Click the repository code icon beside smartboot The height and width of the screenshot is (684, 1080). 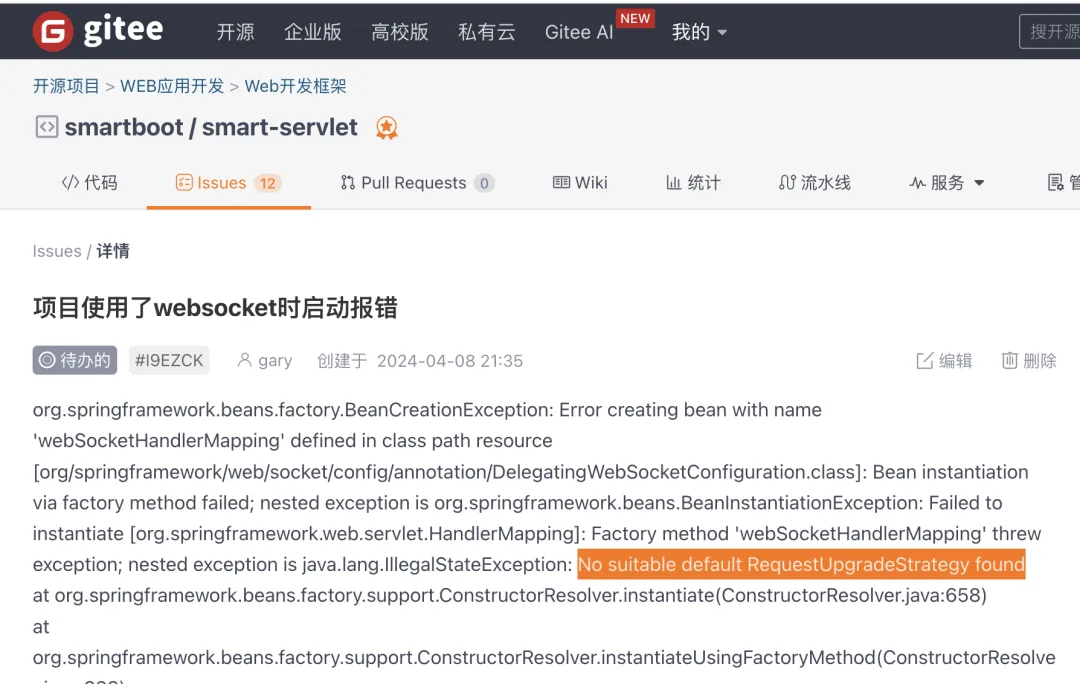pos(46,127)
